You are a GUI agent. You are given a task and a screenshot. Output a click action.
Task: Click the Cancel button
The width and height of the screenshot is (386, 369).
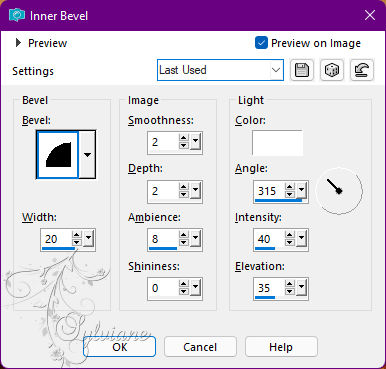pyautogui.click(x=200, y=347)
